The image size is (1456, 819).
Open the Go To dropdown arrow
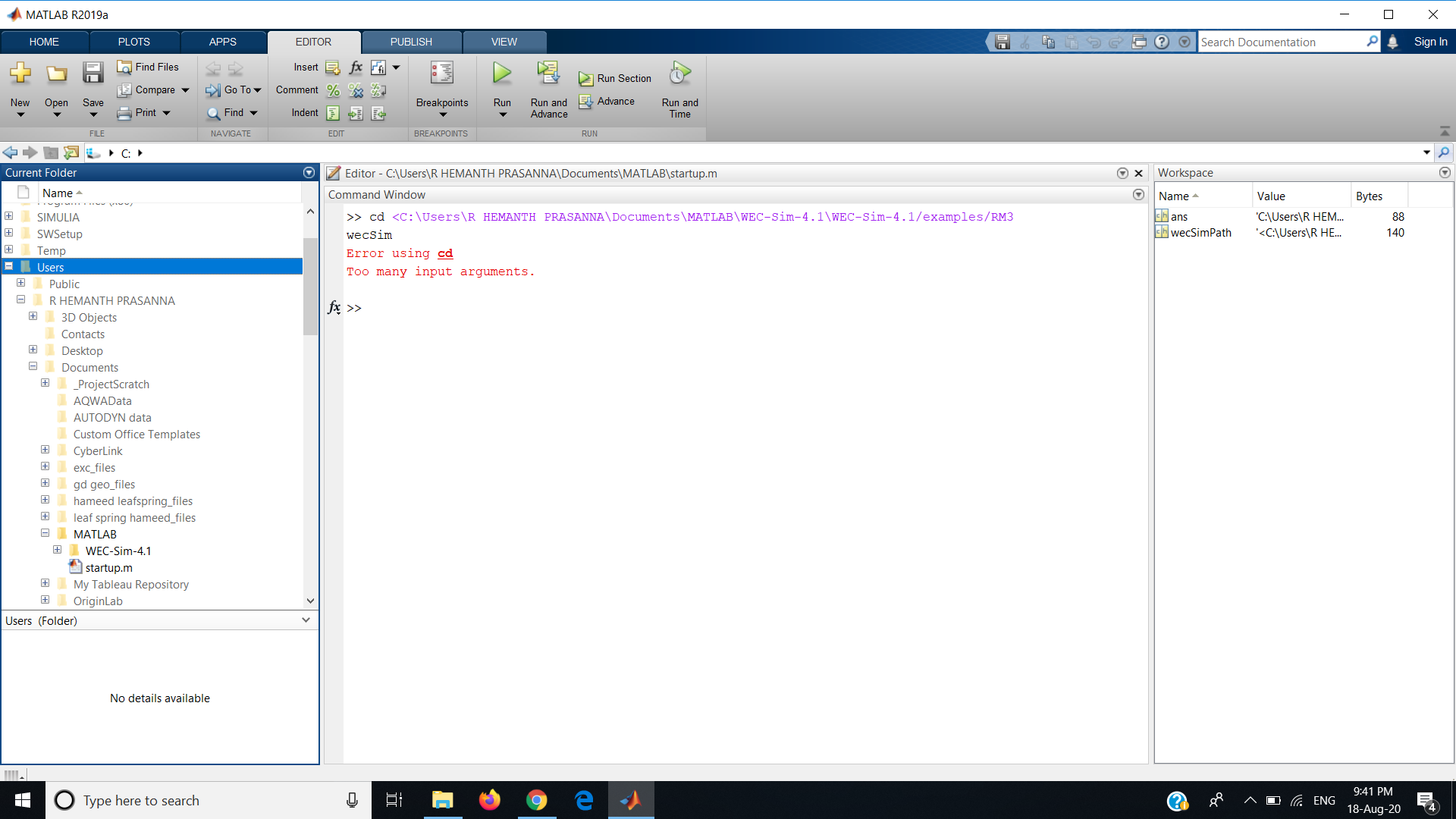pyautogui.click(x=257, y=90)
